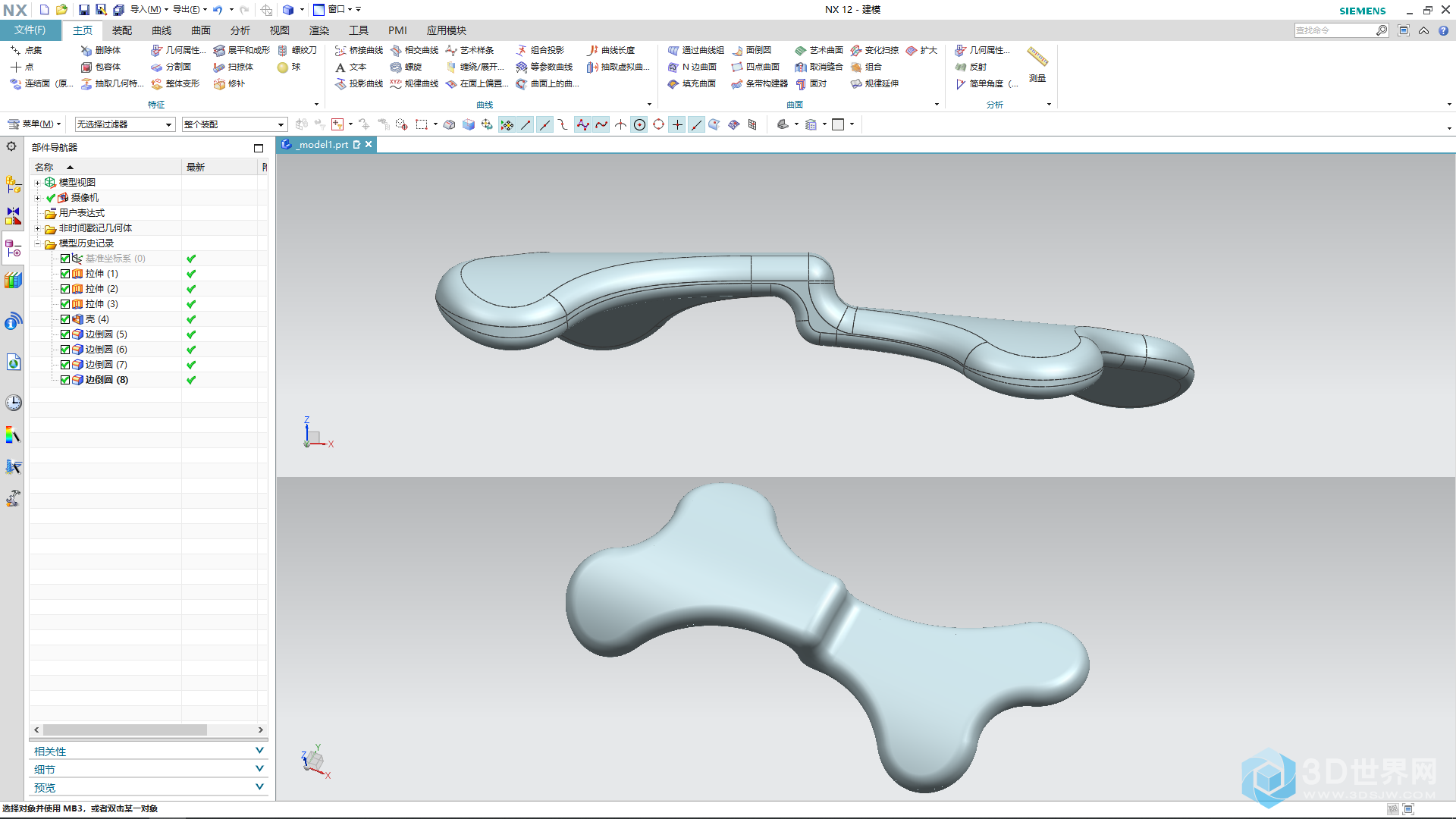
Task: Select the 通过曲线组 (Through Curves) tool
Action: coord(695,50)
